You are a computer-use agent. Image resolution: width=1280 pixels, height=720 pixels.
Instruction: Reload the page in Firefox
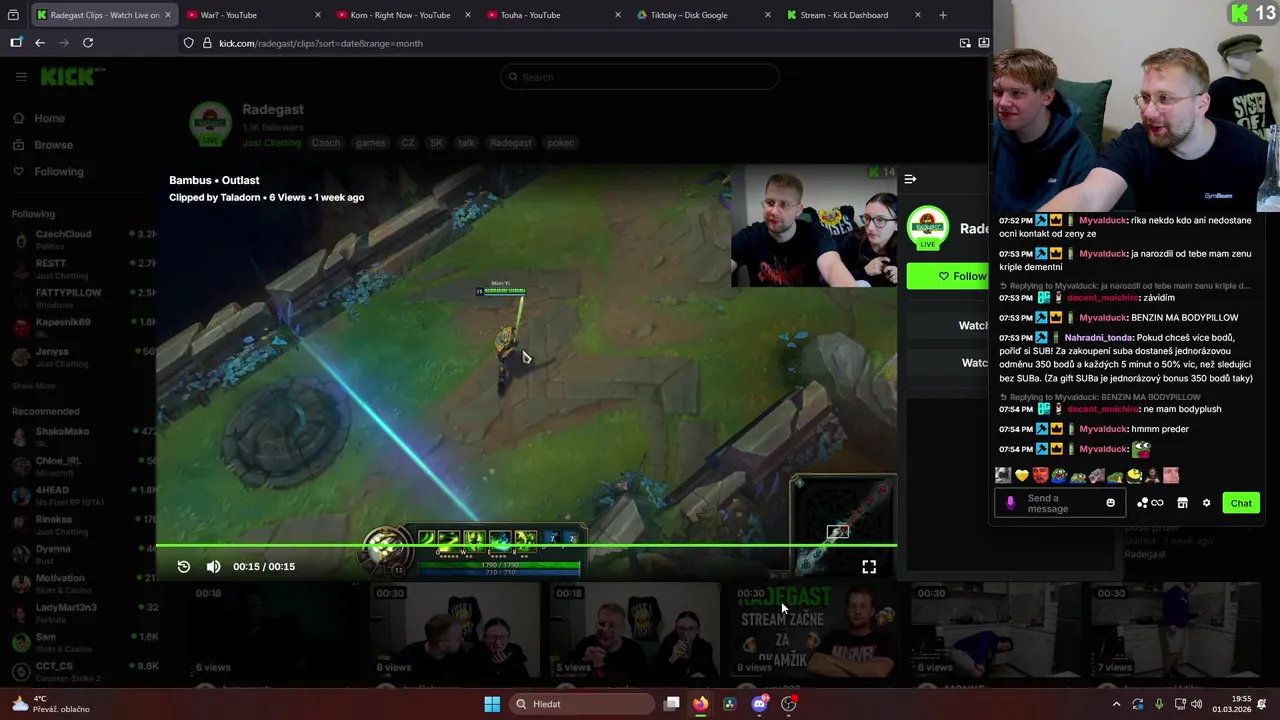tap(88, 43)
